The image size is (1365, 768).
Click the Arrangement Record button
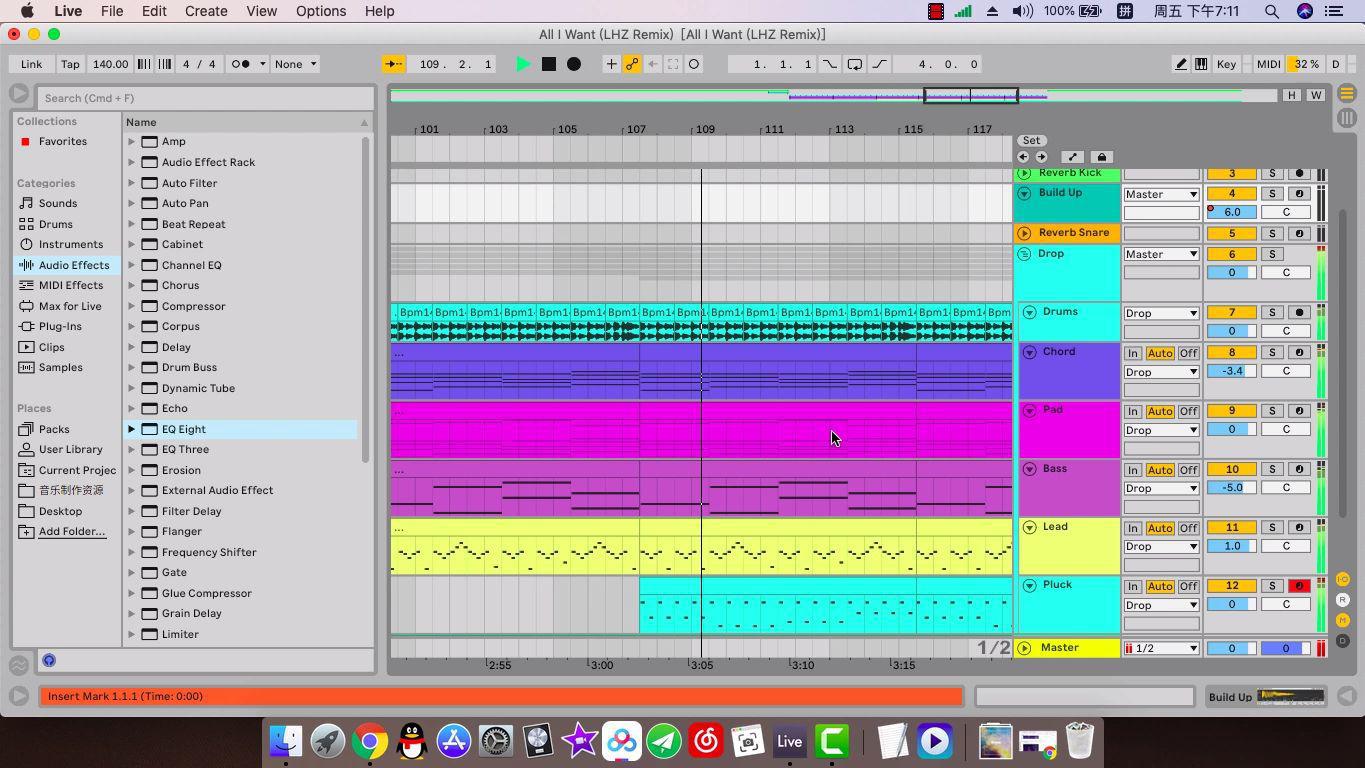[574, 64]
